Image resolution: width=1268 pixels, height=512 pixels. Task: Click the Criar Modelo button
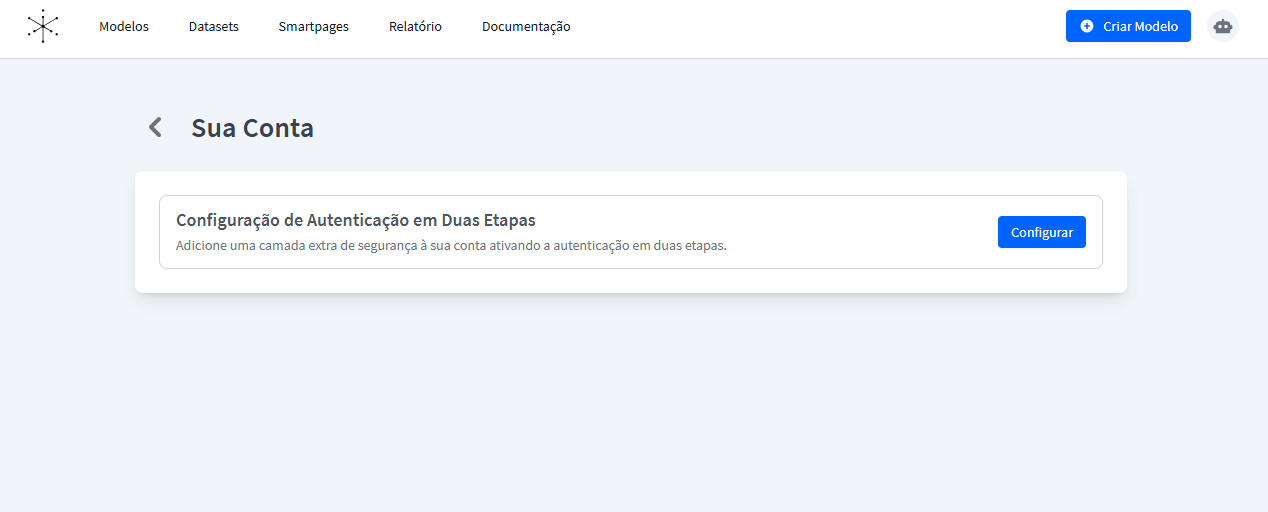click(x=1128, y=26)
